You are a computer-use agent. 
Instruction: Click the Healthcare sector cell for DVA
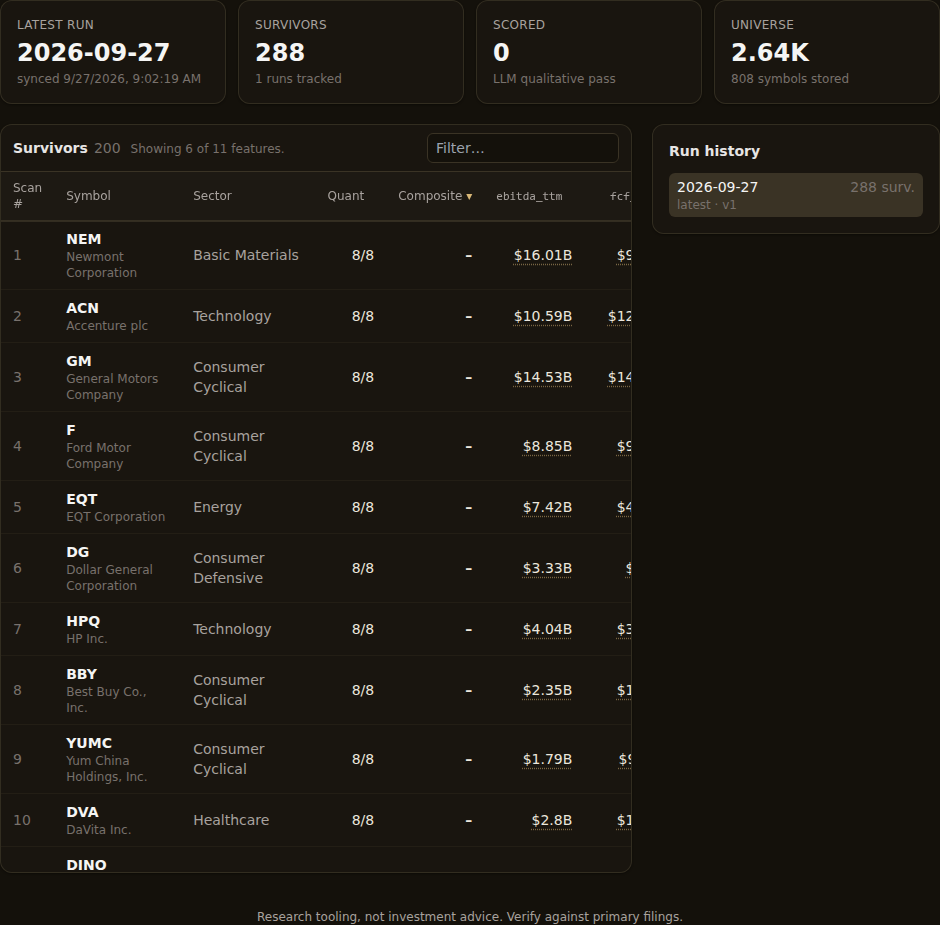point(231,820)
